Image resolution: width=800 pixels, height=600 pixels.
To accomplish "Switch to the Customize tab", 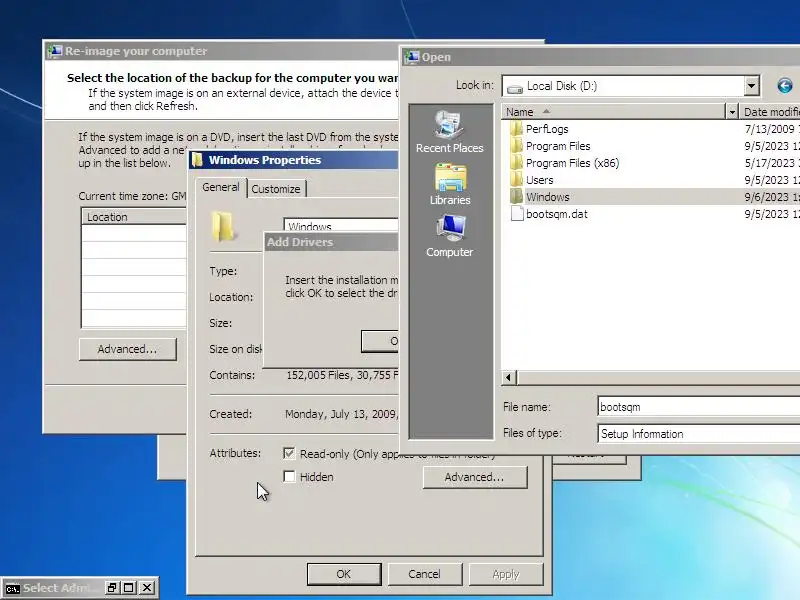I will click(276, 189).
